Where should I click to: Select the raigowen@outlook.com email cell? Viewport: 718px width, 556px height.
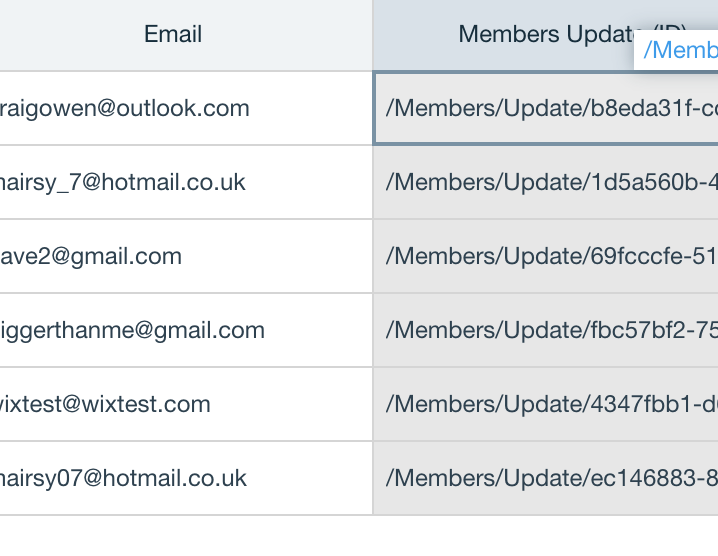coord(186,109)
